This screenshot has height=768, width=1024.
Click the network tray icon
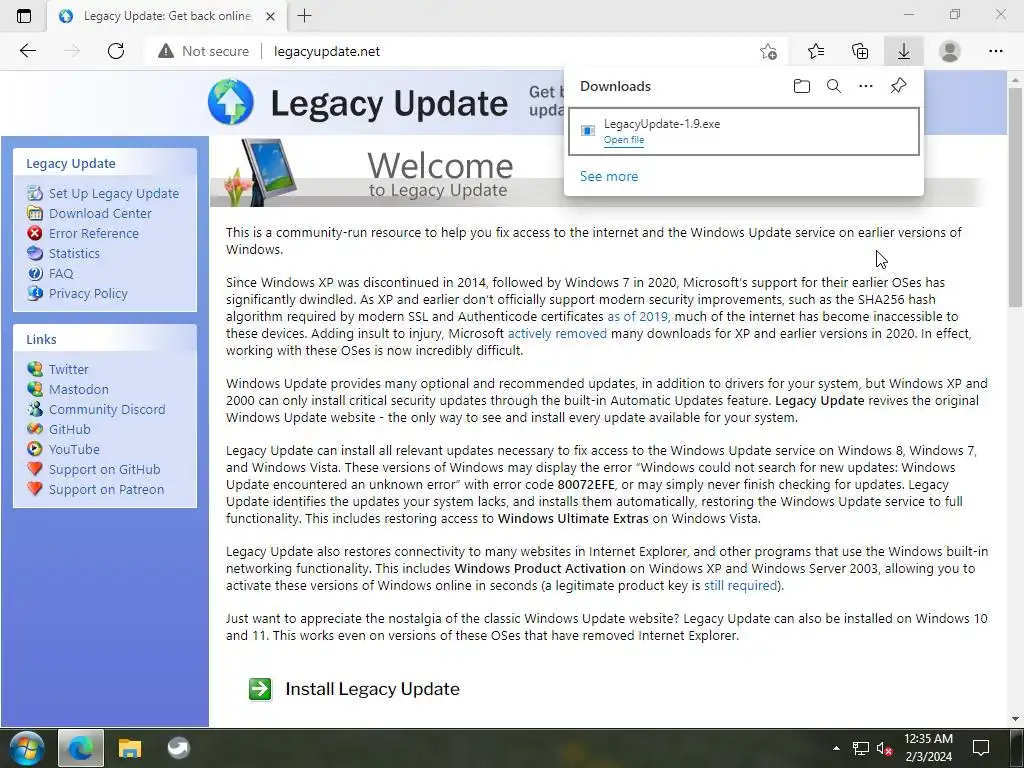861,748
